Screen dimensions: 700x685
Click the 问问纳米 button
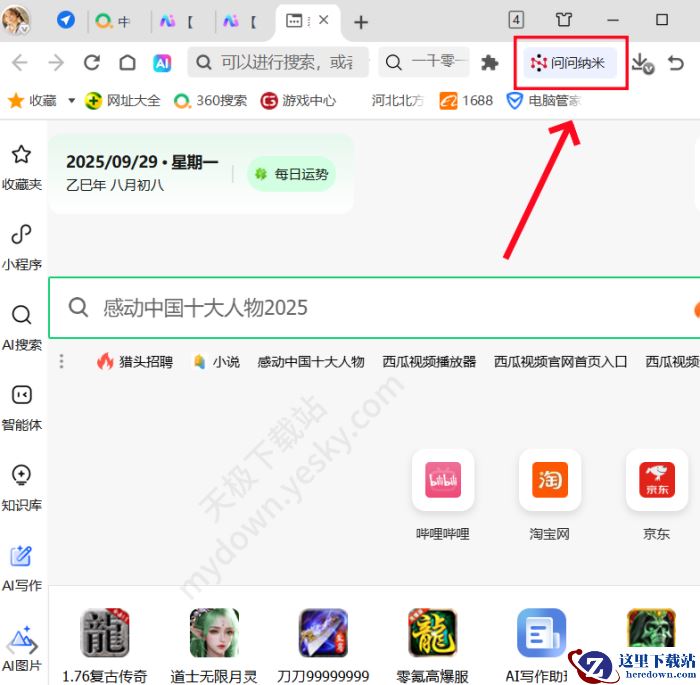(570, 63)
